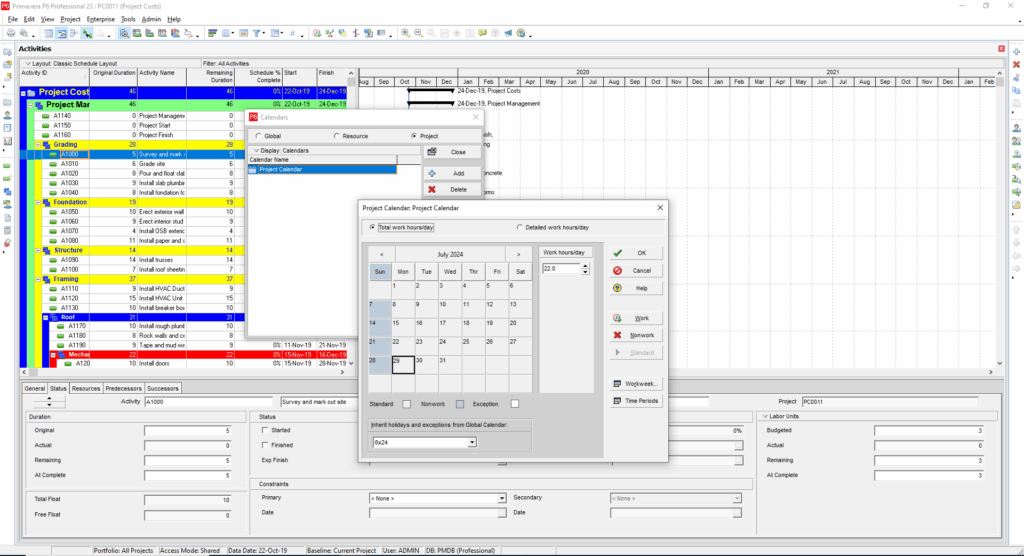Select the Project Calendar row in the Calendars list
This screenshot has height=556, width=1024.
click(322, 169)
